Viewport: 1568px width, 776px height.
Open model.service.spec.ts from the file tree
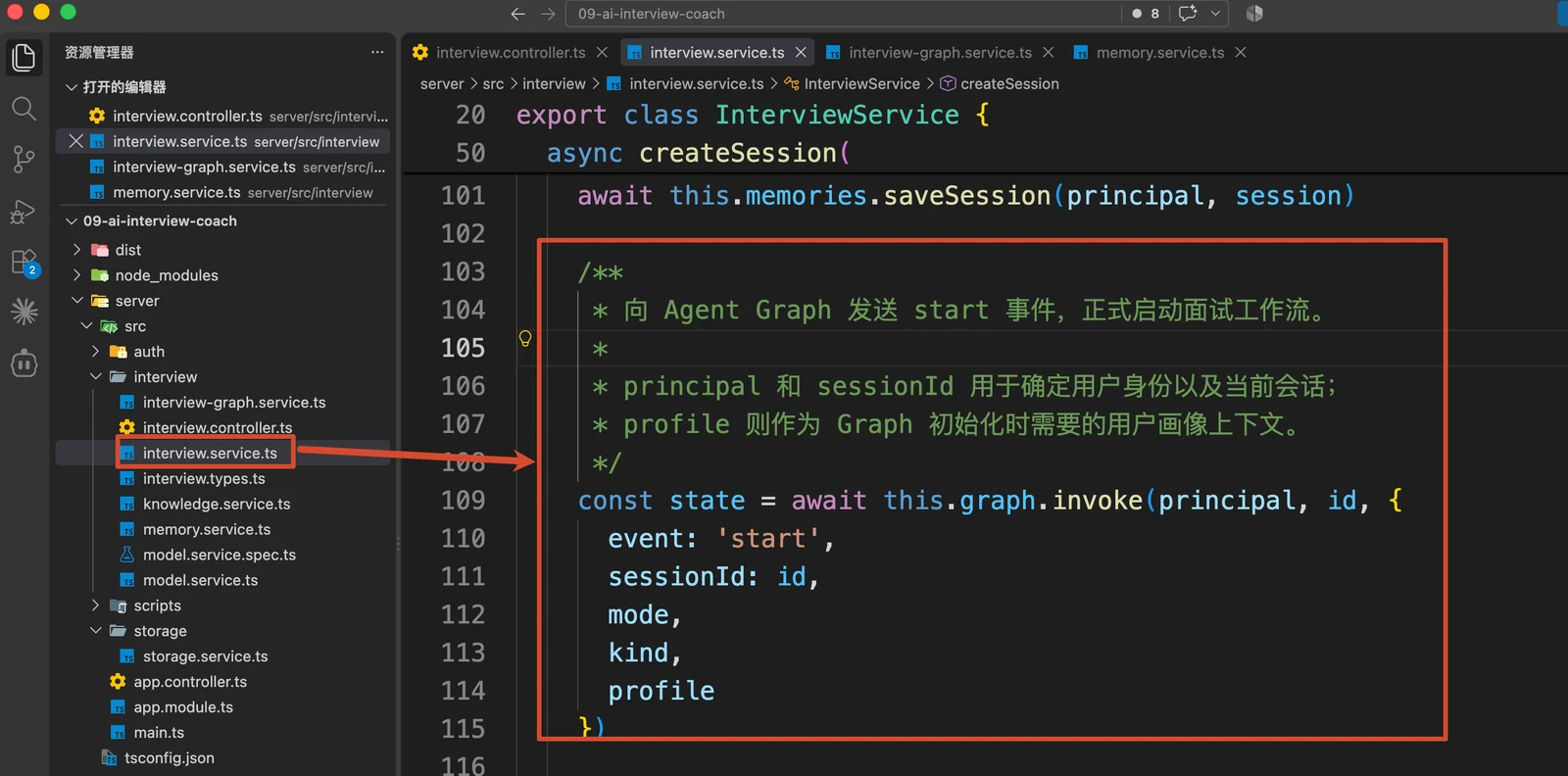click(x=220, y=555)
